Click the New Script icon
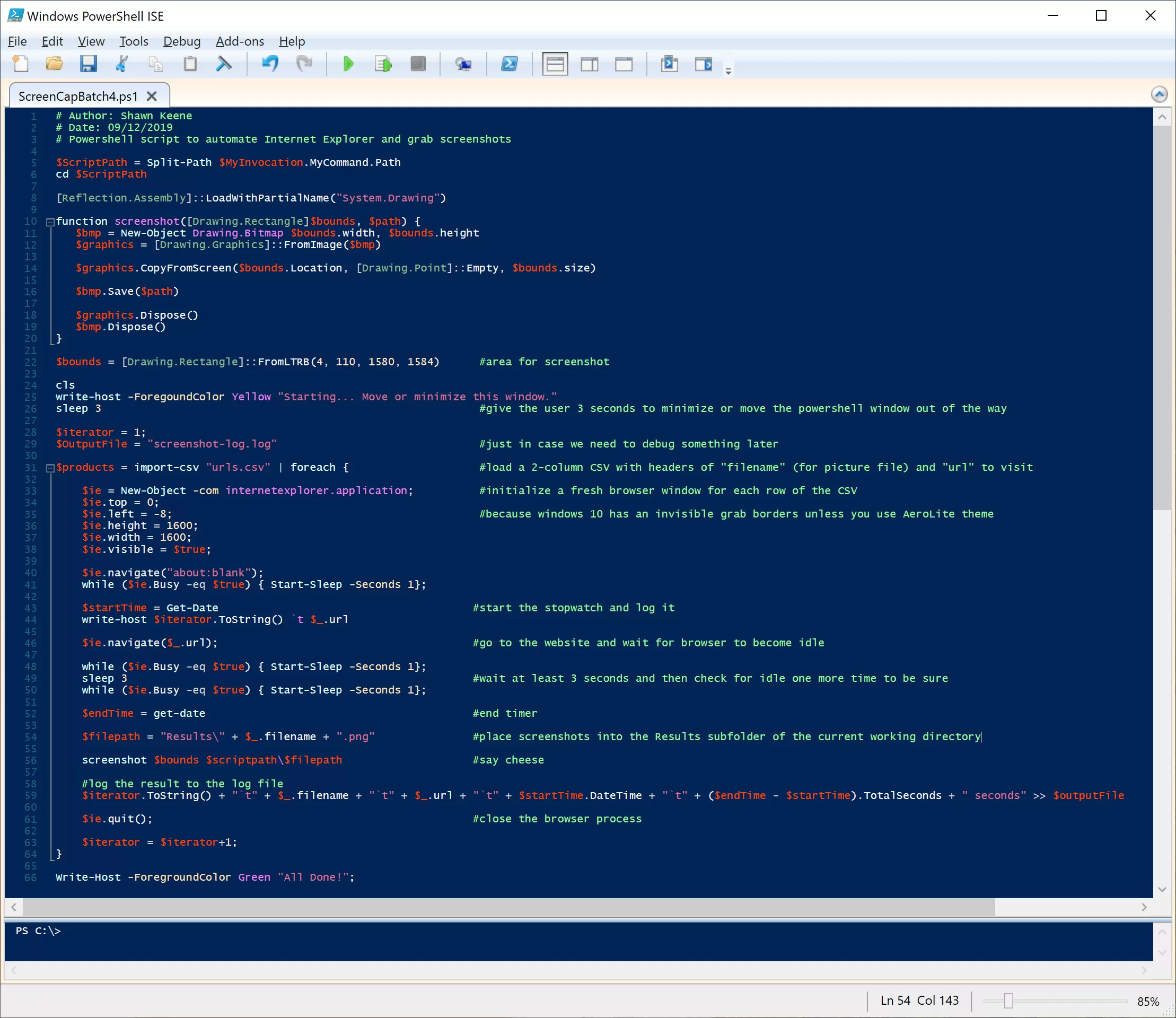The image size is (1176, 1018). coord(21,64)
